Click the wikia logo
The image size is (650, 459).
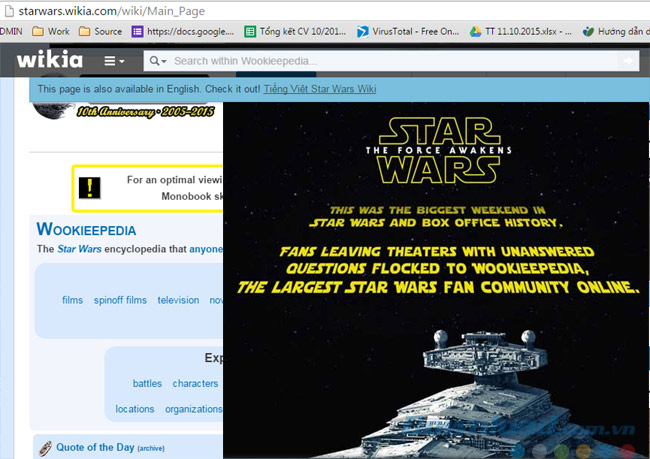(x=50, y=60)
